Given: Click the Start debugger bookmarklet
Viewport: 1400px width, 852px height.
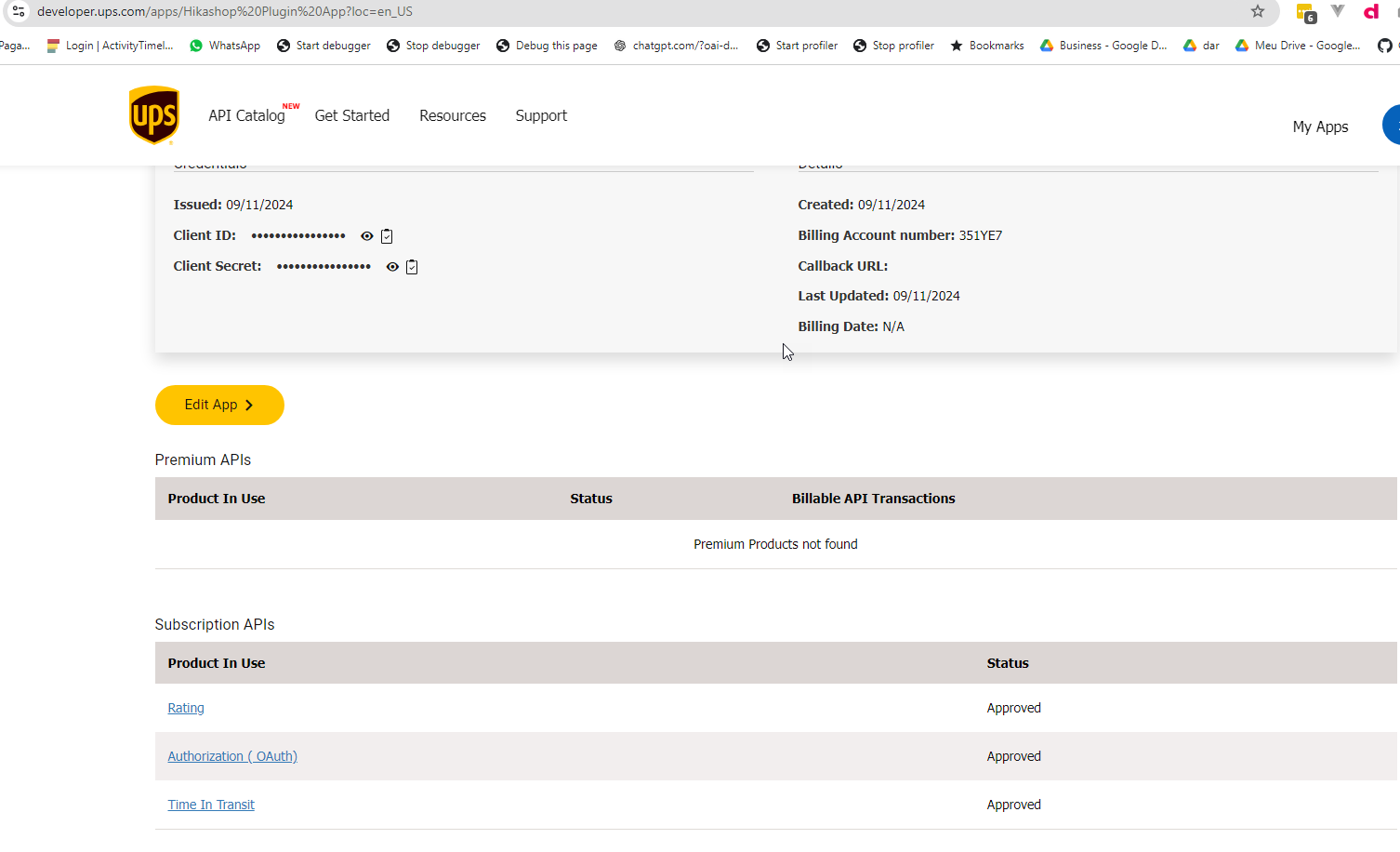Looking at the screenshot, I should point(324,46).
